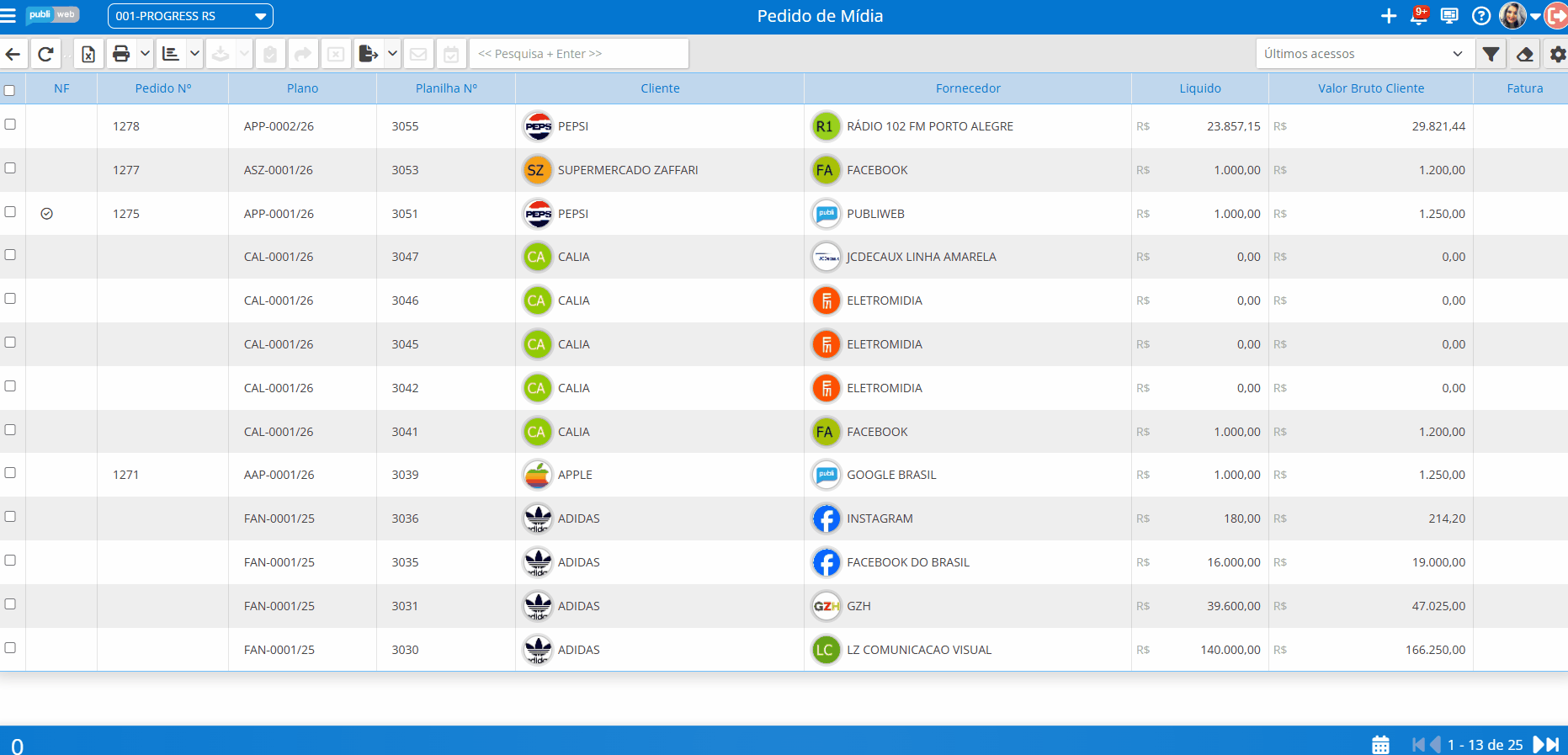Screen dimensions: 1568x755
Task: Check the Supermercado Zaffari row checkbox
Action: click(x=10, y=168)
